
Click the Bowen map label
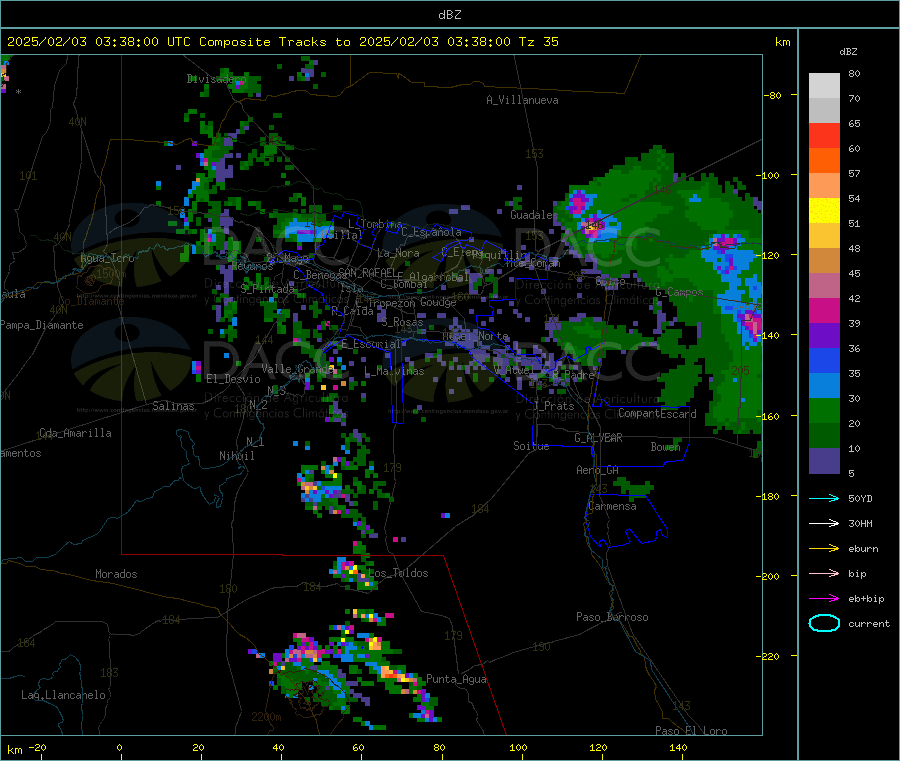click(666, 446)
